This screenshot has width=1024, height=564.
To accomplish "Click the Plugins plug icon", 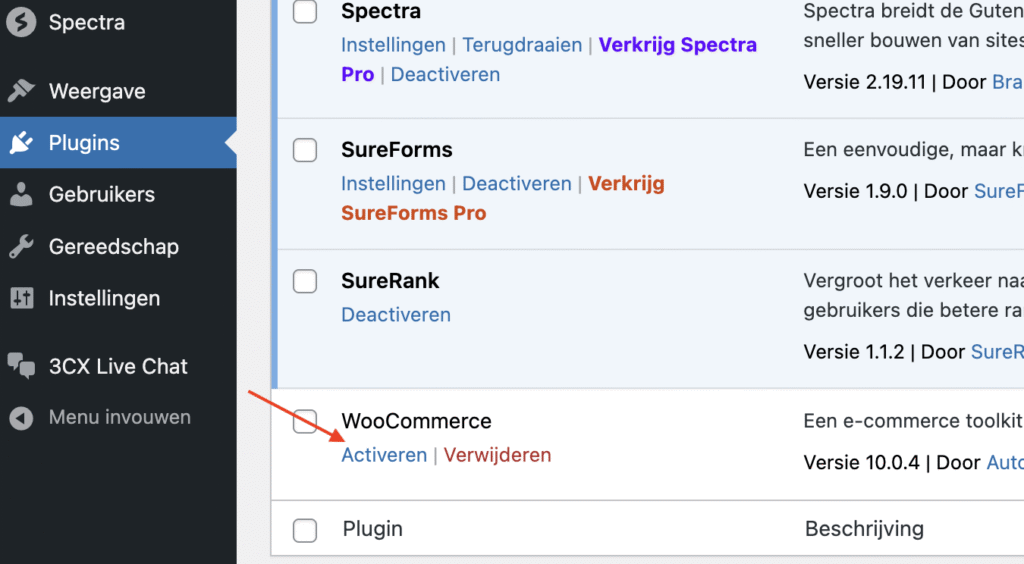I will 21,142.
